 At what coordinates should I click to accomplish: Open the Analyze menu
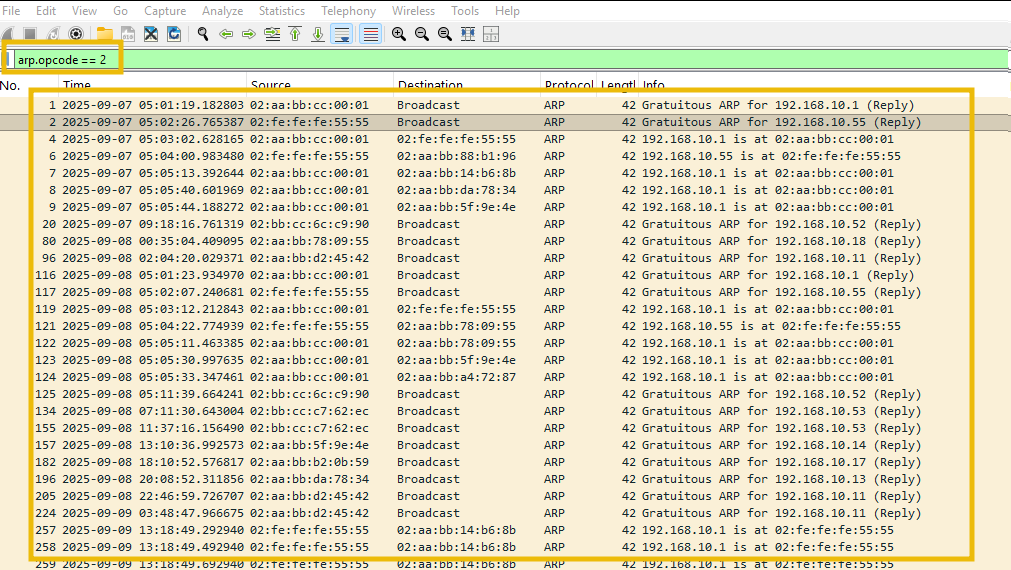pos(222,11)
